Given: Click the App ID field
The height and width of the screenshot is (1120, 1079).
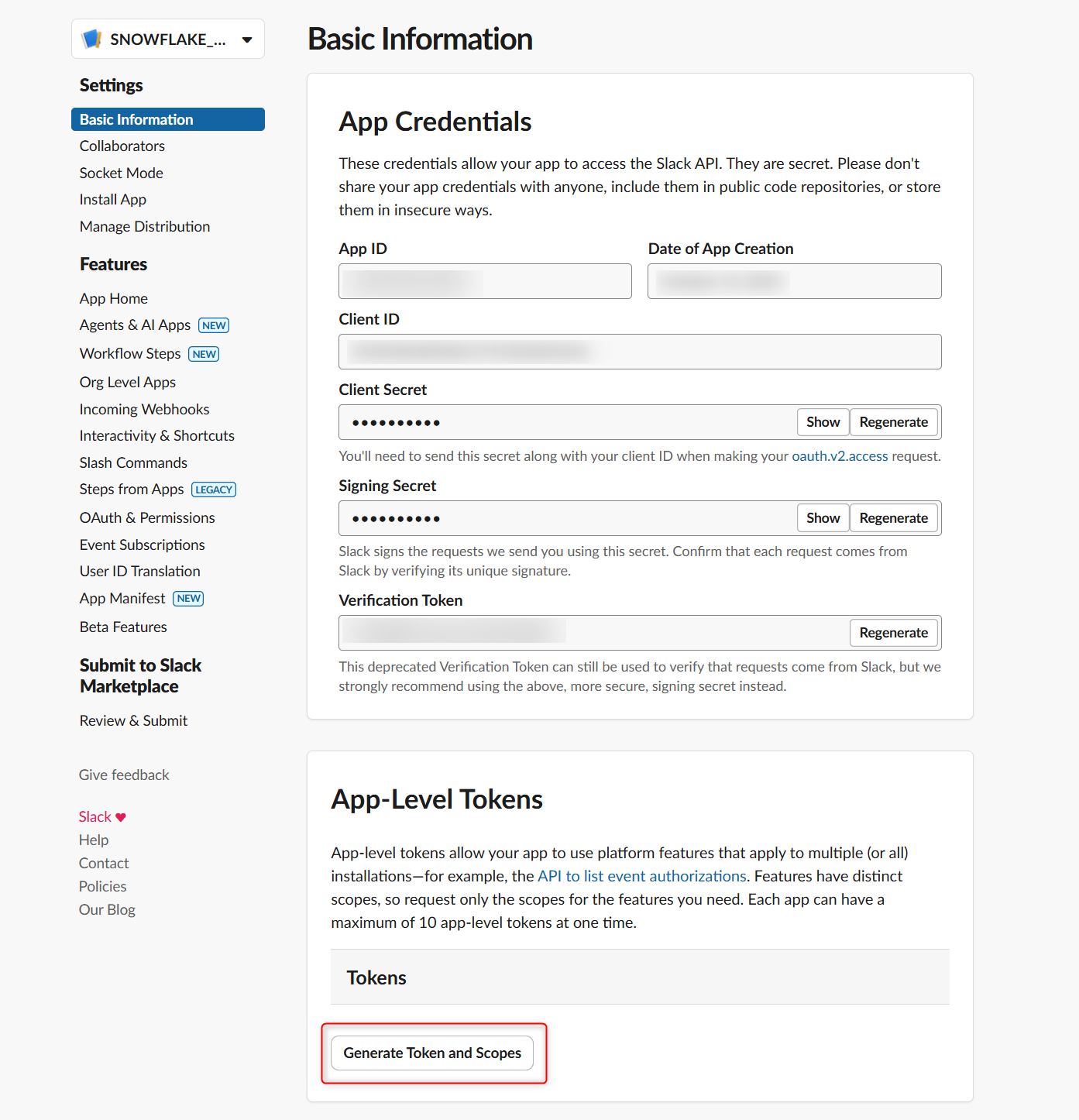Looking at the screenshot, I should [x=485, y=281].
